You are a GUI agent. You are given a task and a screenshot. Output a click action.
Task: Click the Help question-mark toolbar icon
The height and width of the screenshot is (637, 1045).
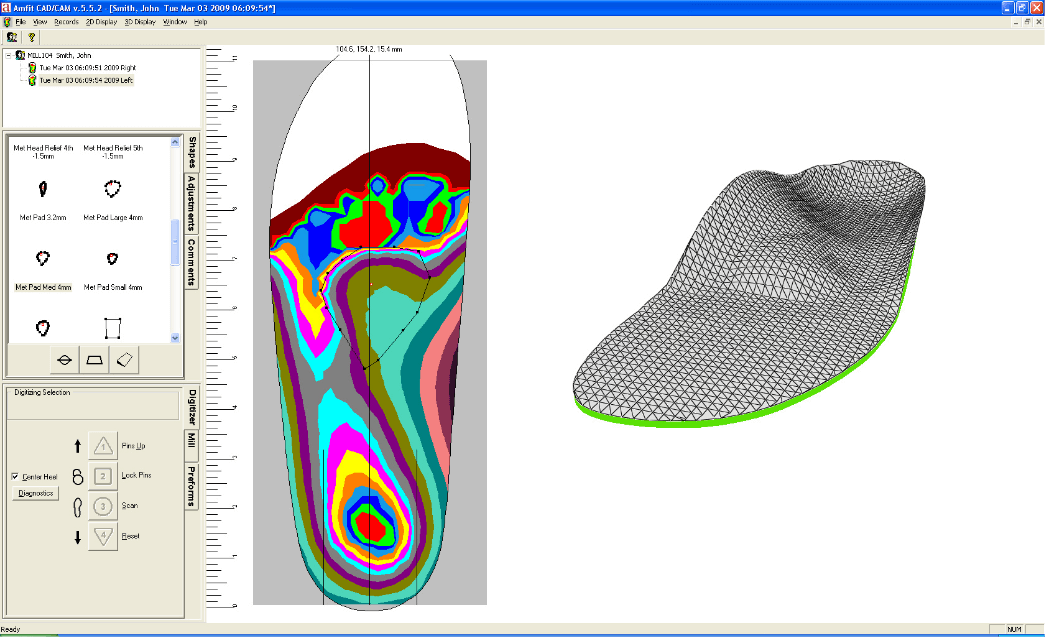[30, 36]
